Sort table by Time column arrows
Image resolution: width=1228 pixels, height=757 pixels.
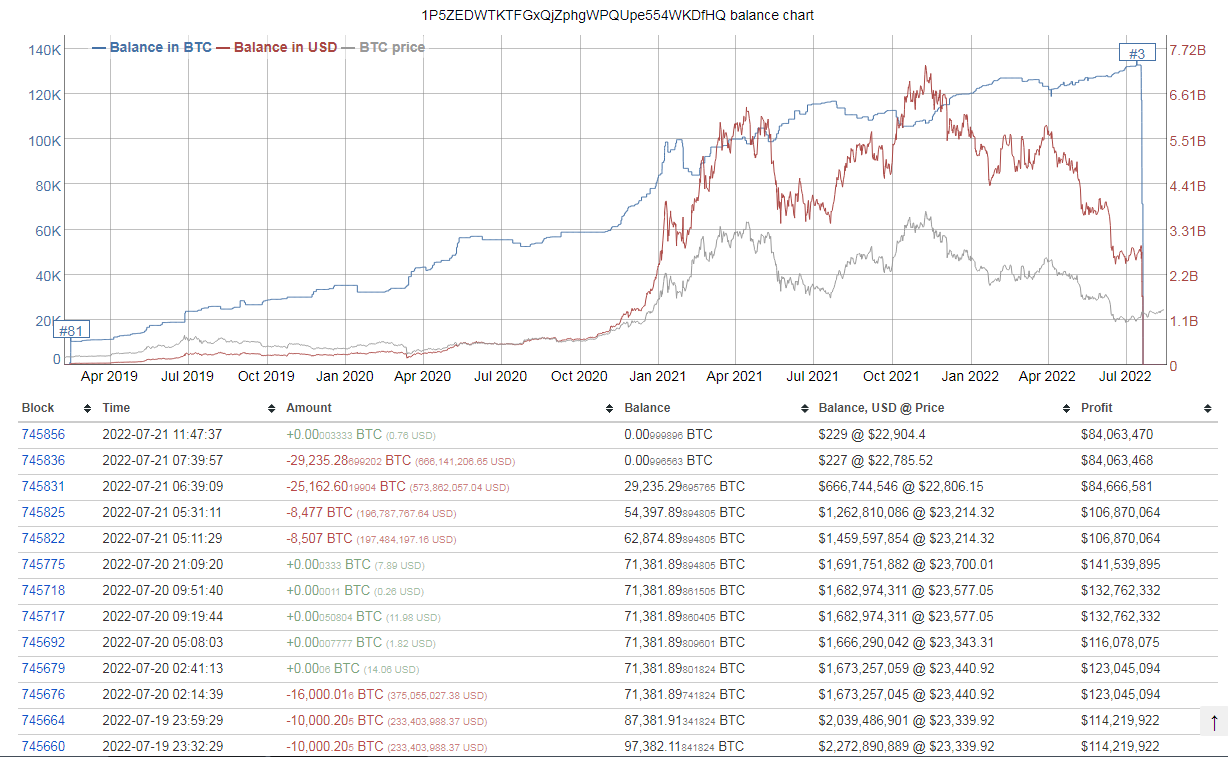click(x=271, y=409)
